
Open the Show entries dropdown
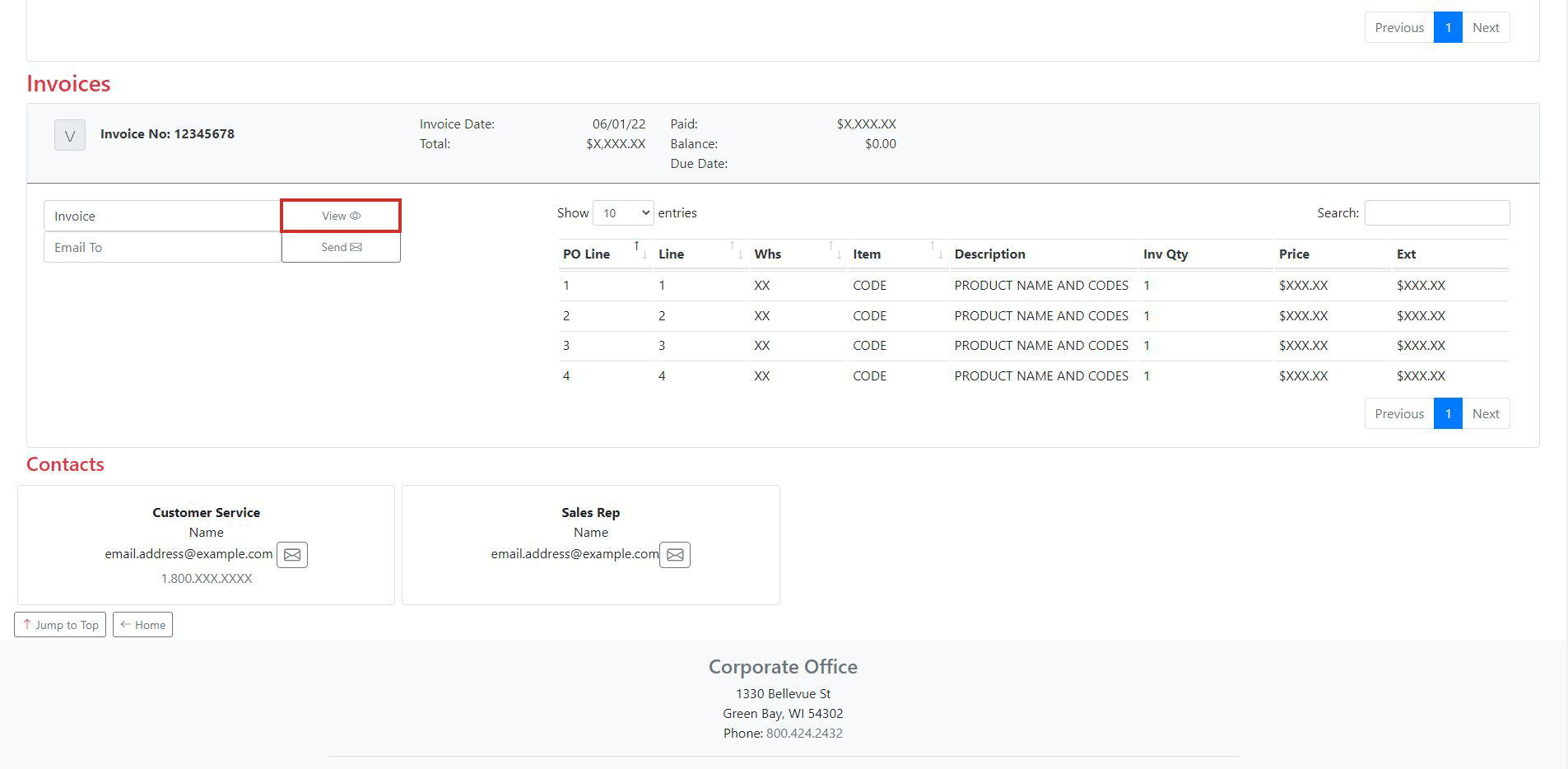(x=623, y=212)
